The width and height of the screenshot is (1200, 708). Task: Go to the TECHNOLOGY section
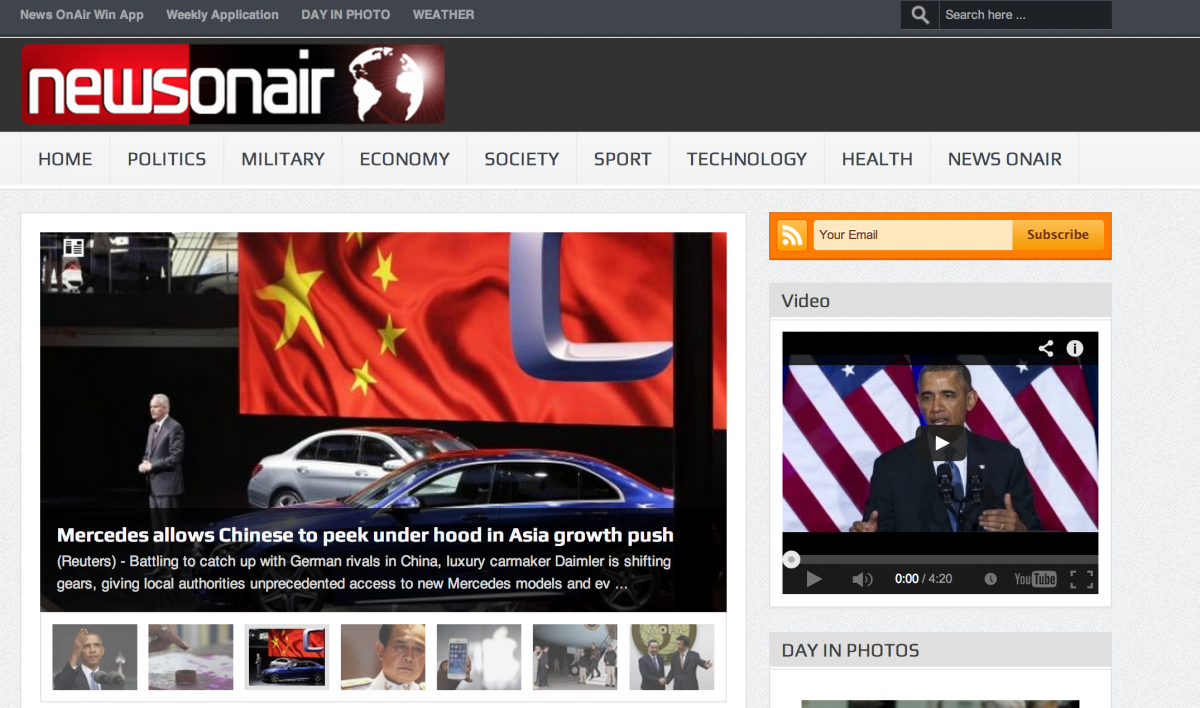(x=746, y=159)
